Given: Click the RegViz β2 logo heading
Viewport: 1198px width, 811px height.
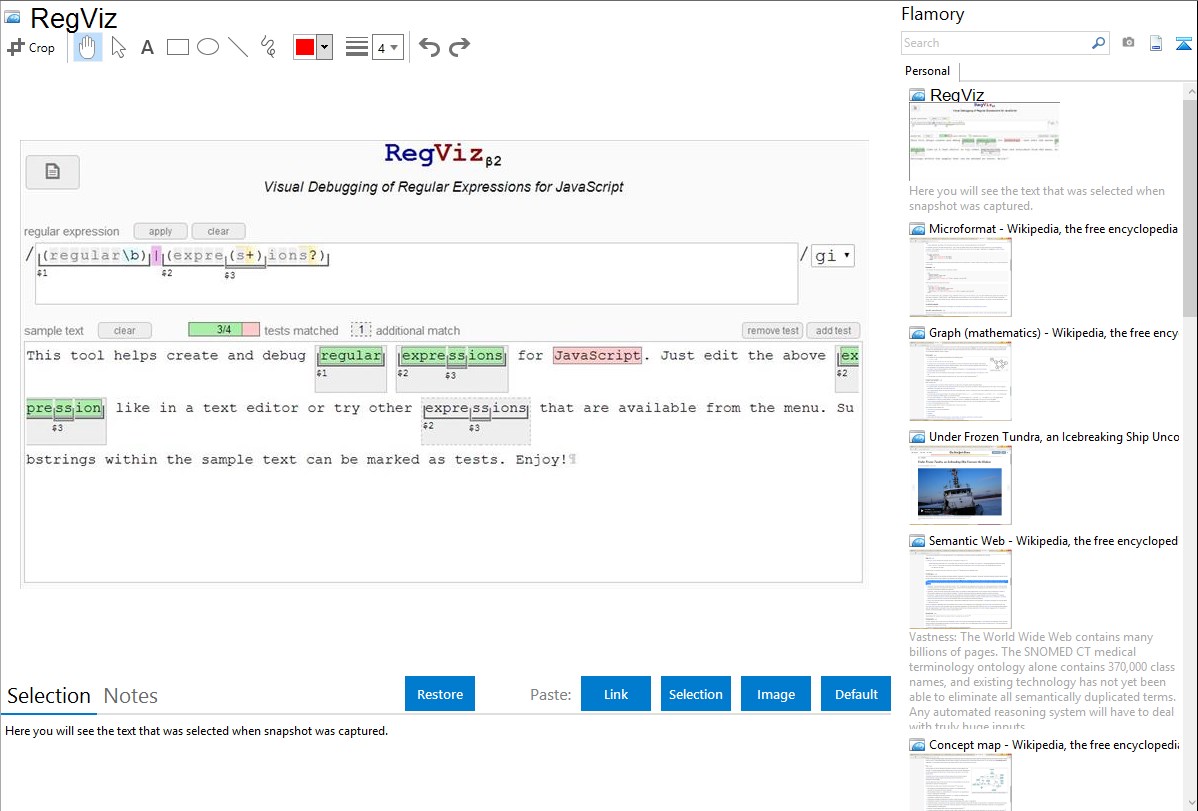Looking at the screenshot, I should tap(443, 154).
